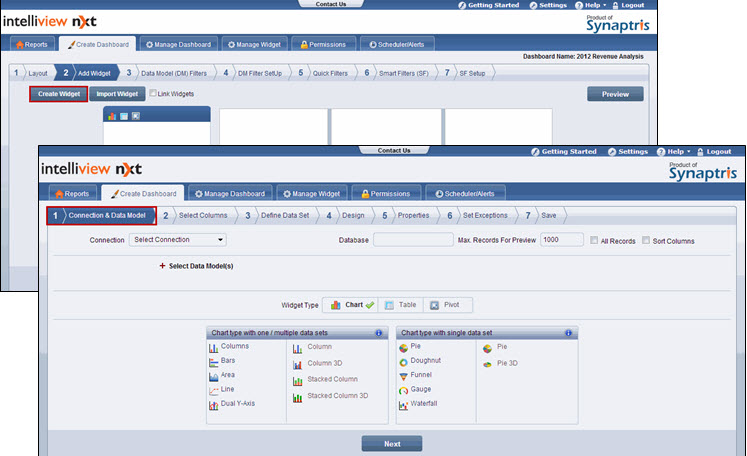This screenshot has height=456, width=747.
Task: Click Contact Us in front window
Action: click(x=394, y=151)
